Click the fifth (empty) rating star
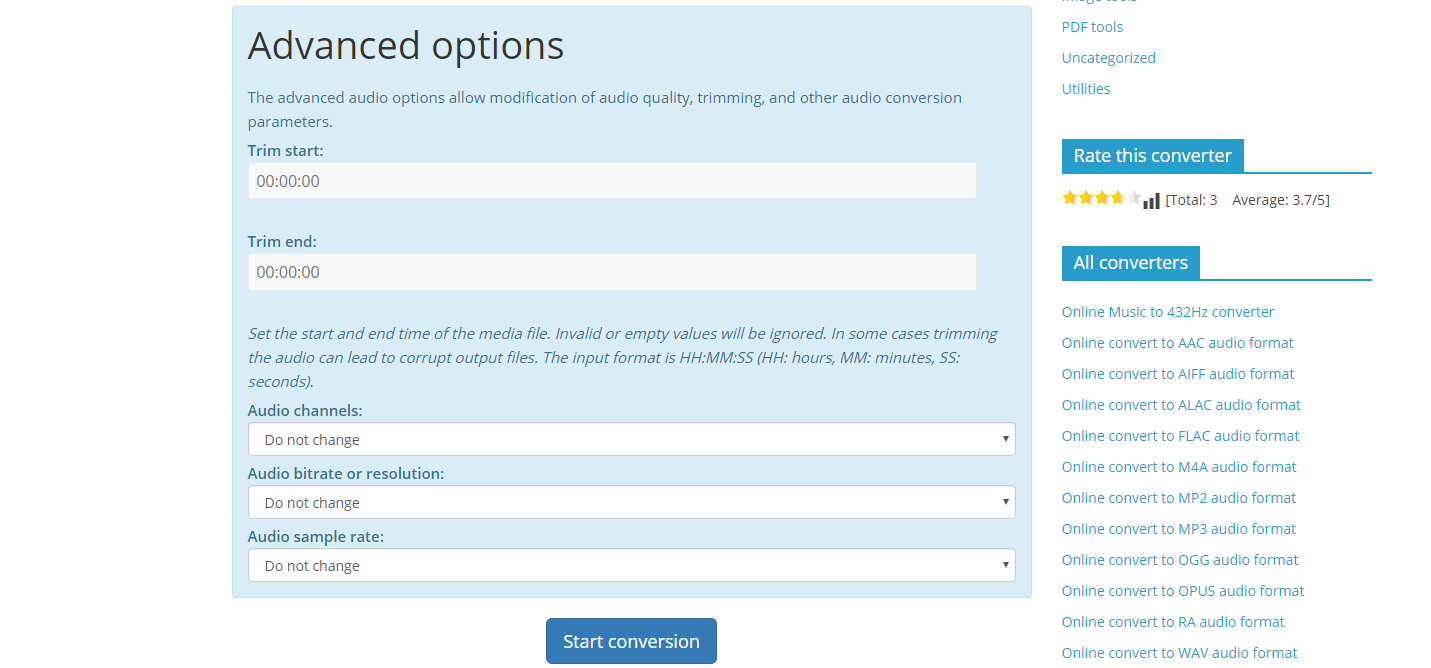The width and height of the screenshot is (1431, 668). click(1134, 198)
